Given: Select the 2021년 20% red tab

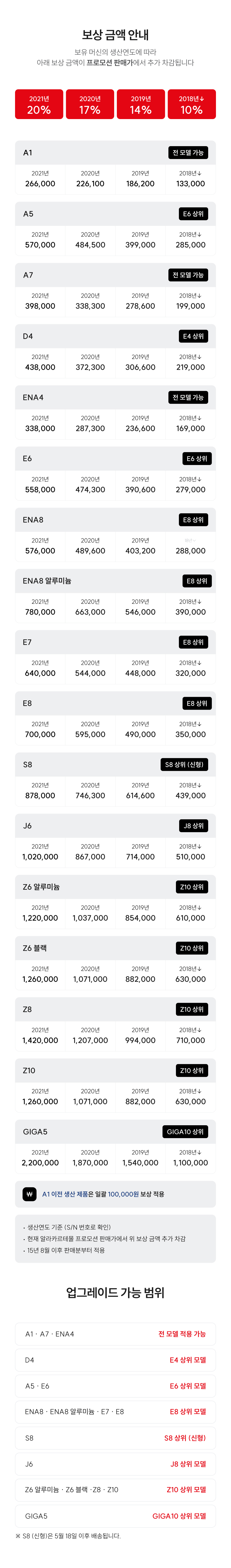Looking at the screenshot, I should tap(39, 104).
